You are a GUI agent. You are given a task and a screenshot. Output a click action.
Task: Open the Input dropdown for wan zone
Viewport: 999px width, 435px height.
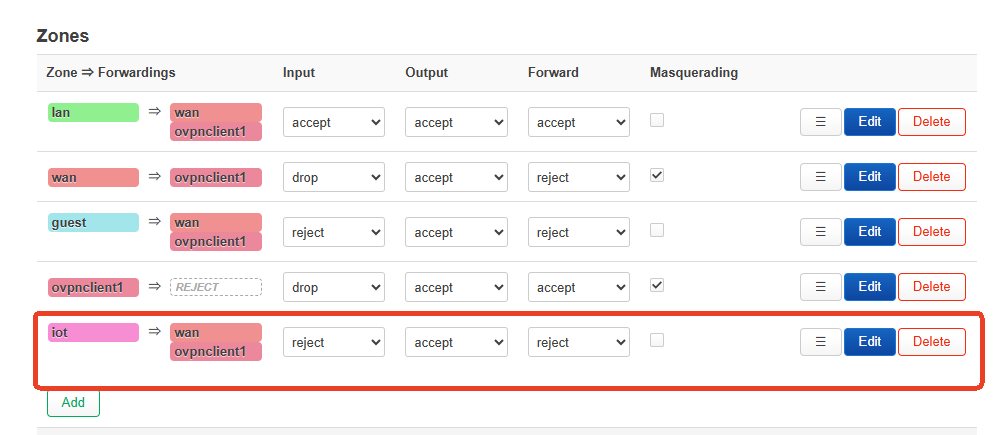pos(334,177)
